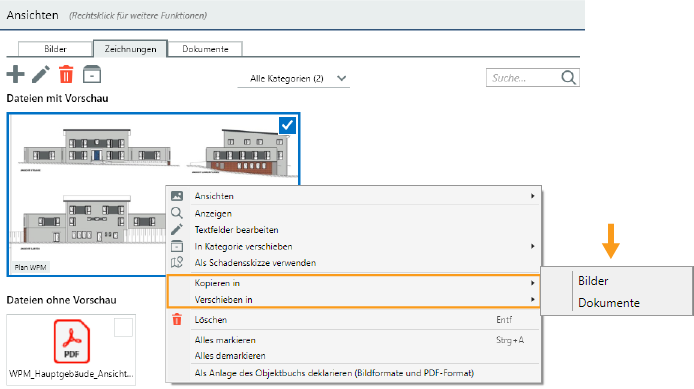Screen dimensions: 694x389
Task: Click the plus icon to add file
Action: click(15, 74)
